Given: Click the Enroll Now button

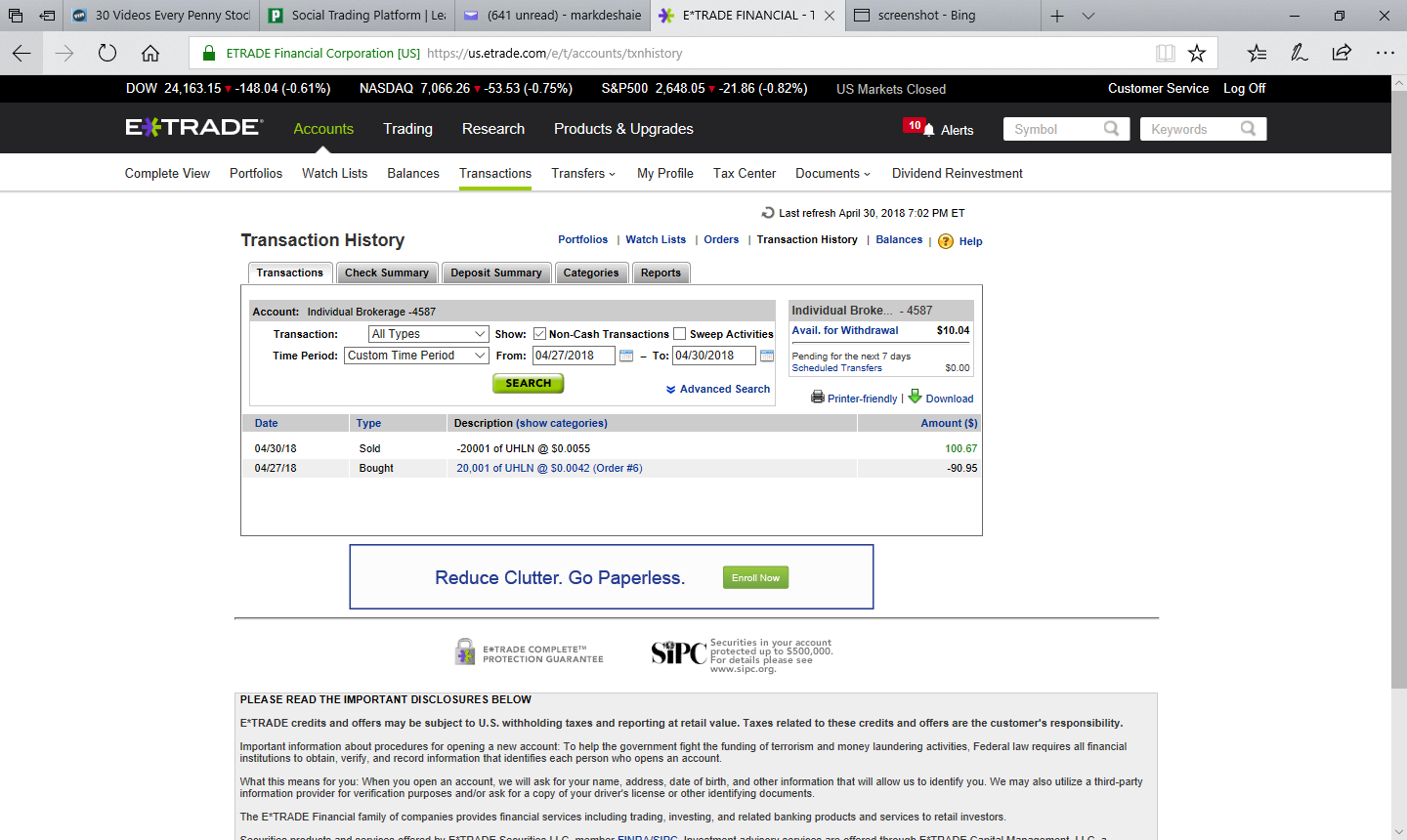Looking at the screenshot, I should (756, 577).
